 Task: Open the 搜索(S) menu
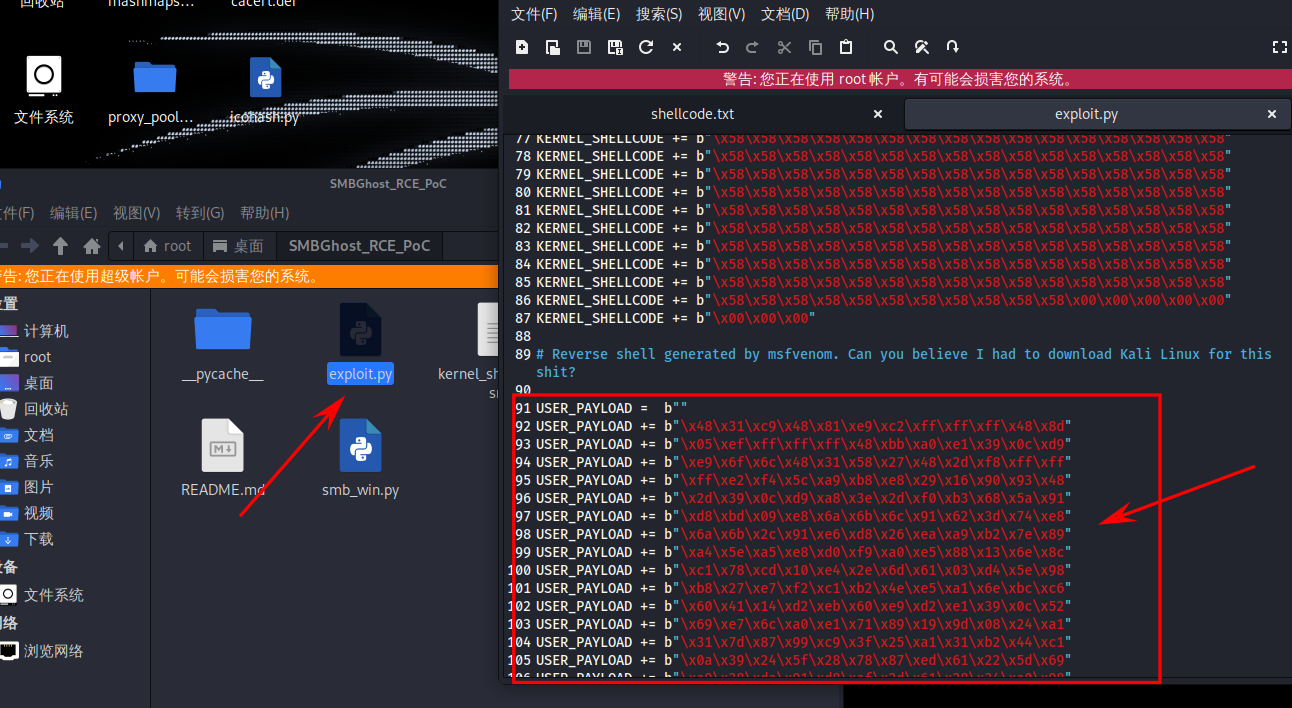(659, 14)
